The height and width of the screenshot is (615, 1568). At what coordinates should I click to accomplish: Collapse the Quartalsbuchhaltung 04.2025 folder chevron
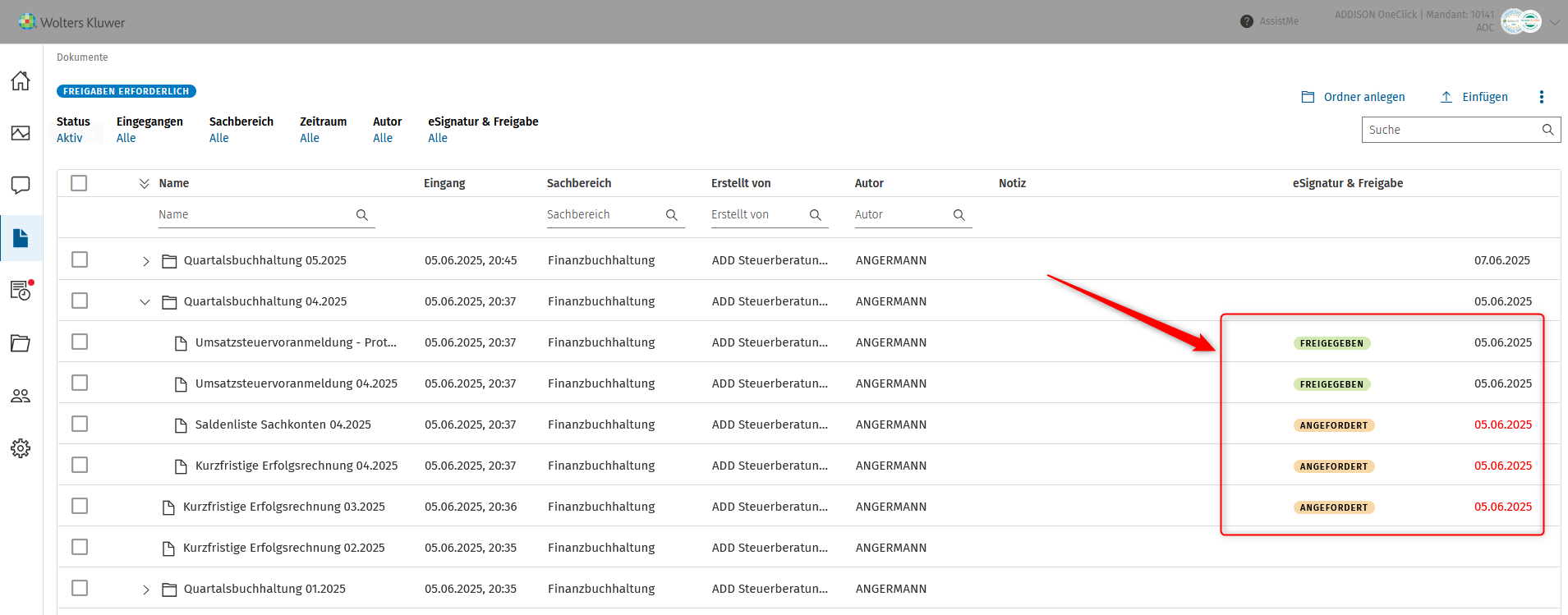point(145,302)
